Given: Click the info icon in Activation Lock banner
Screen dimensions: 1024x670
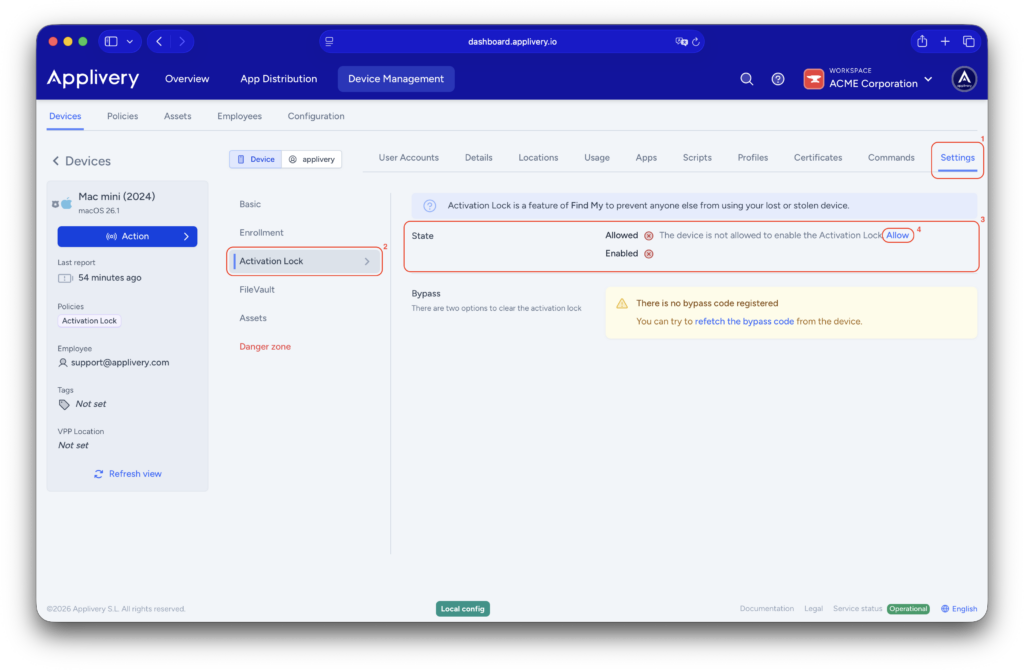Looking at the screenshot, I should click(430, 205).
